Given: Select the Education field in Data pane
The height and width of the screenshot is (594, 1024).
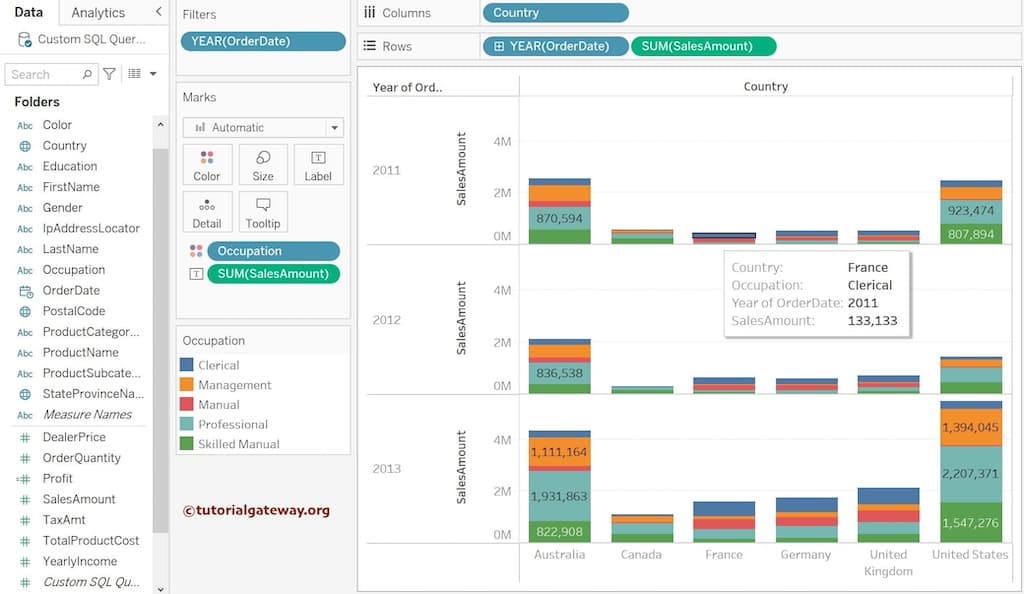Looking at the screenshot, I should [x=70, y=166].
